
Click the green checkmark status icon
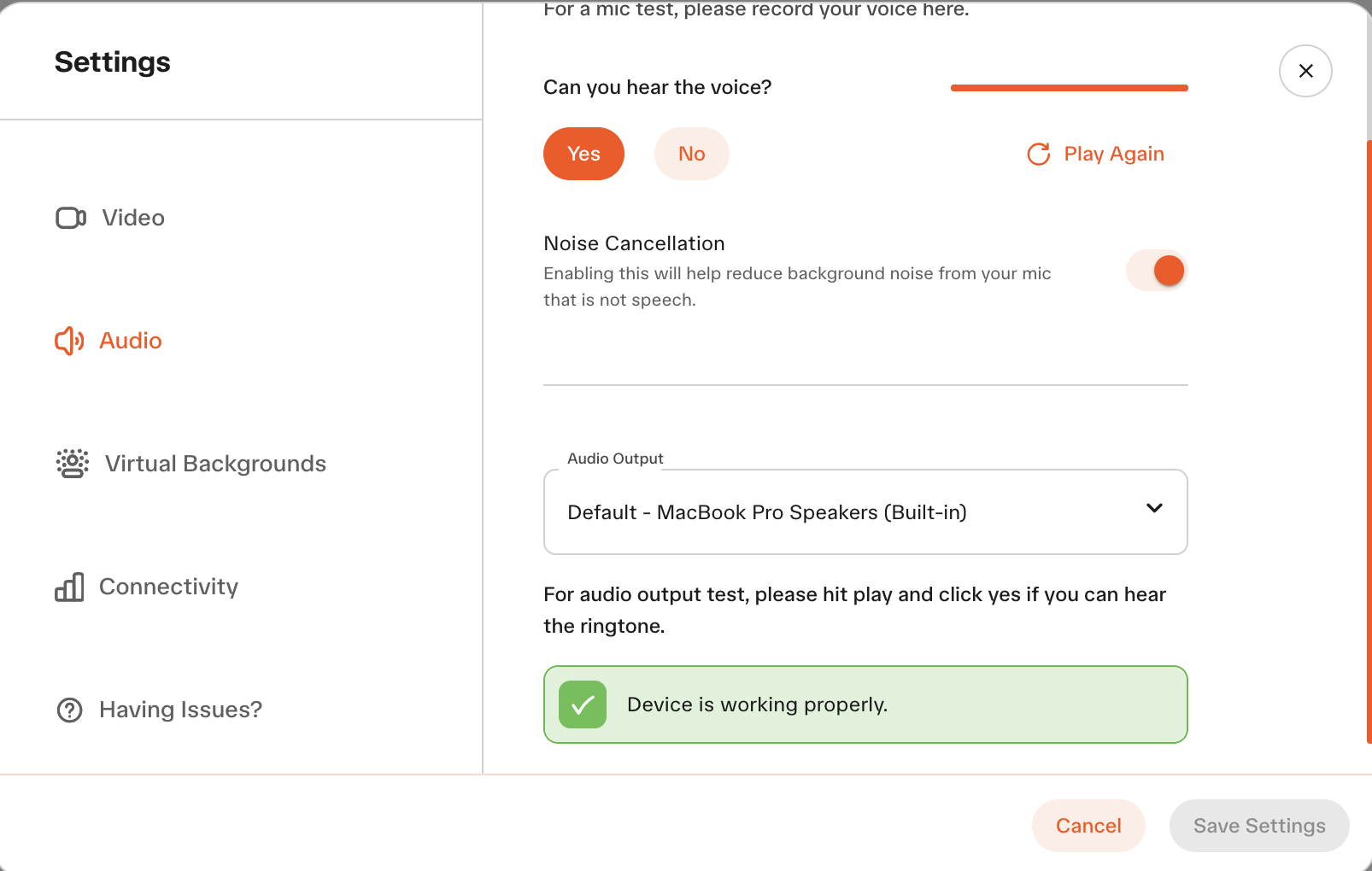tap(583, 704)
